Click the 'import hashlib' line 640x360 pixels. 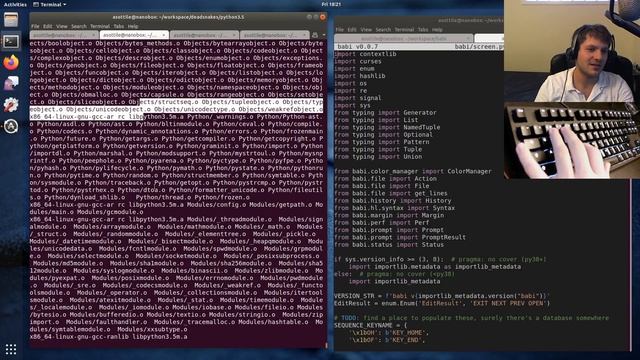[360, 76]
